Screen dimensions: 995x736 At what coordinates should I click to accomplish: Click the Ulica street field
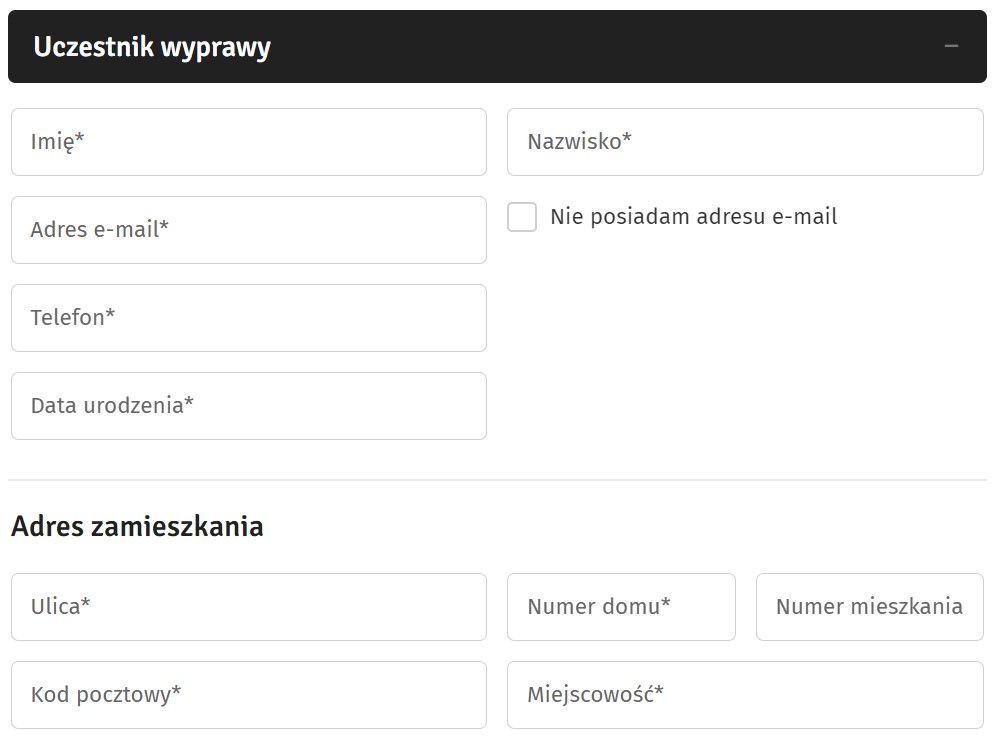tap(249, 607)
